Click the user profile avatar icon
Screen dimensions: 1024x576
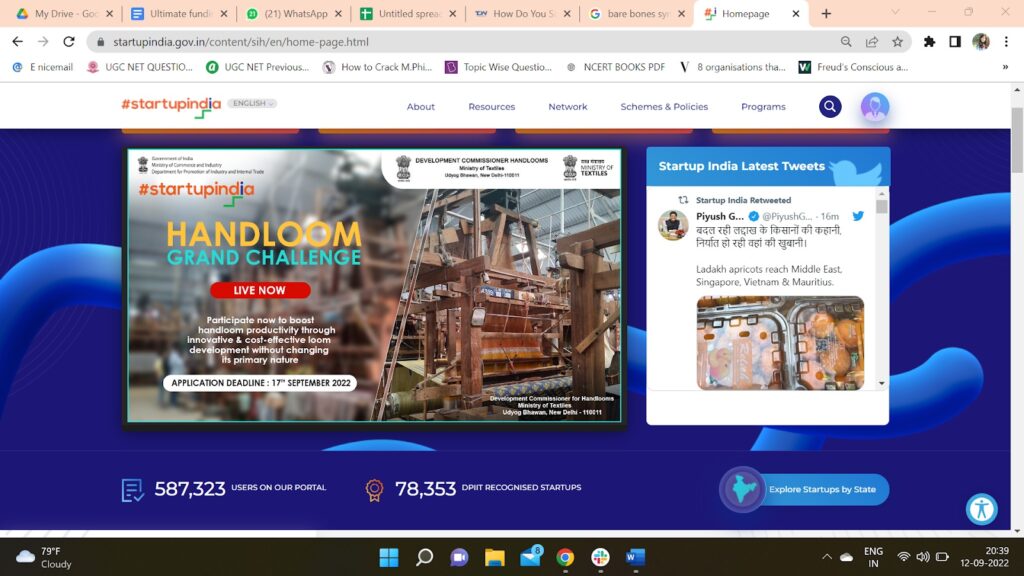pyautogui.click(x=874, y=106)
